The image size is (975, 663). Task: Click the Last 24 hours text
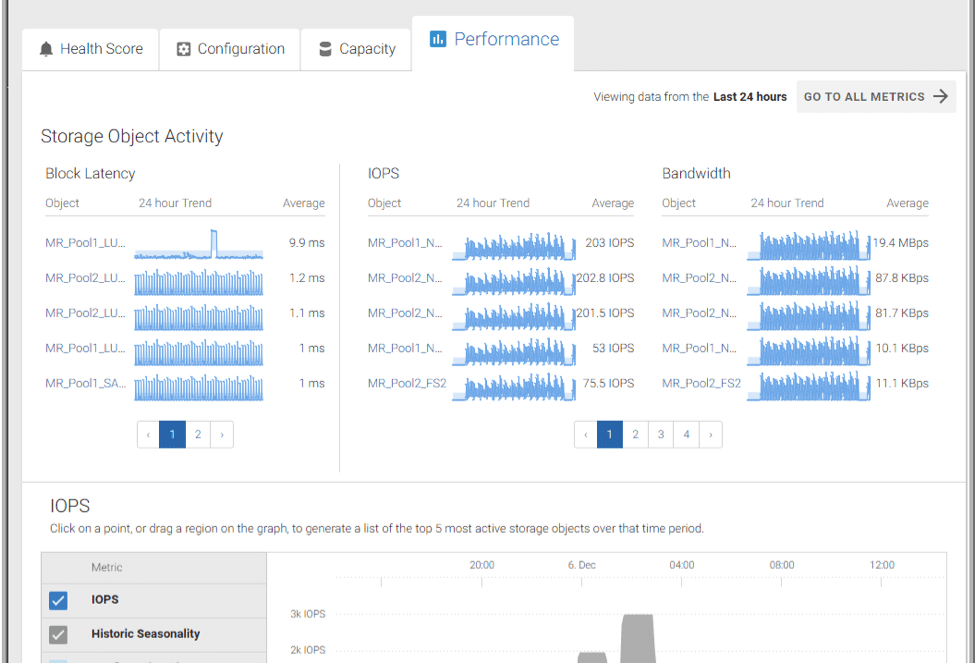tap(750, 97)
